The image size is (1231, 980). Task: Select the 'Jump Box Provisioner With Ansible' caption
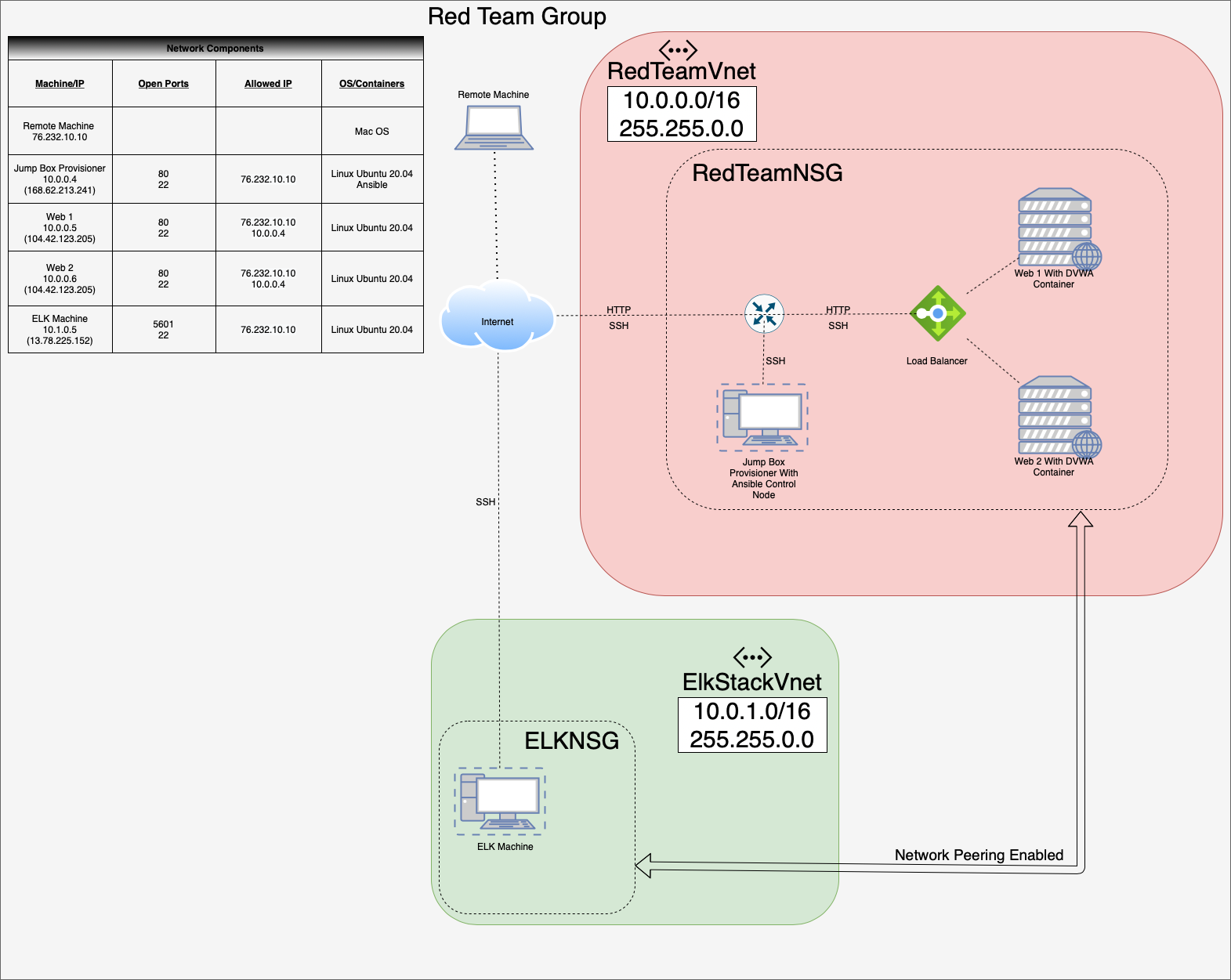pyautogui.click(x=764, y=479)
